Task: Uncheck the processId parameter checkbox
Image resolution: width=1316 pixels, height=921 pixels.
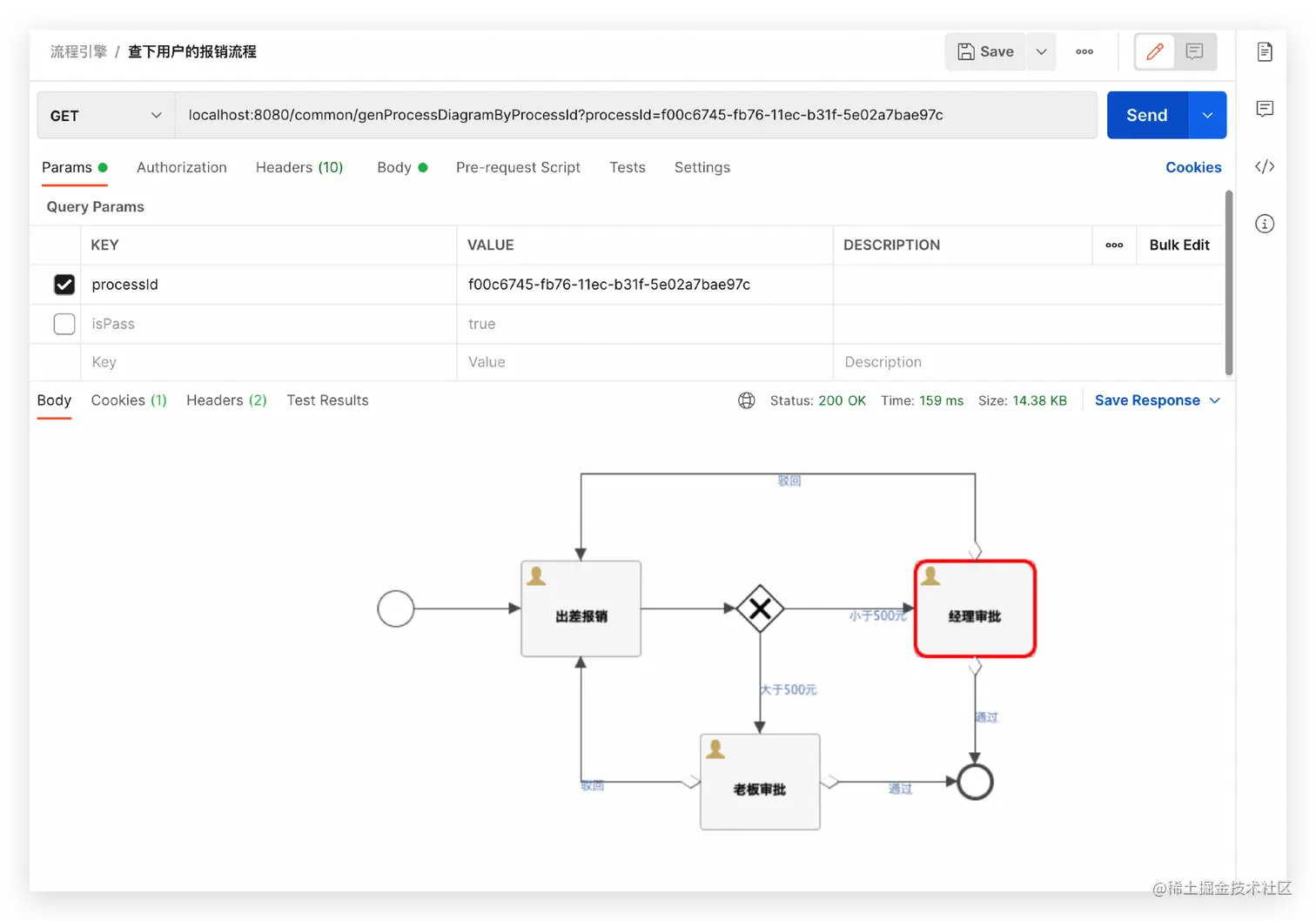Action: (64, 285)
